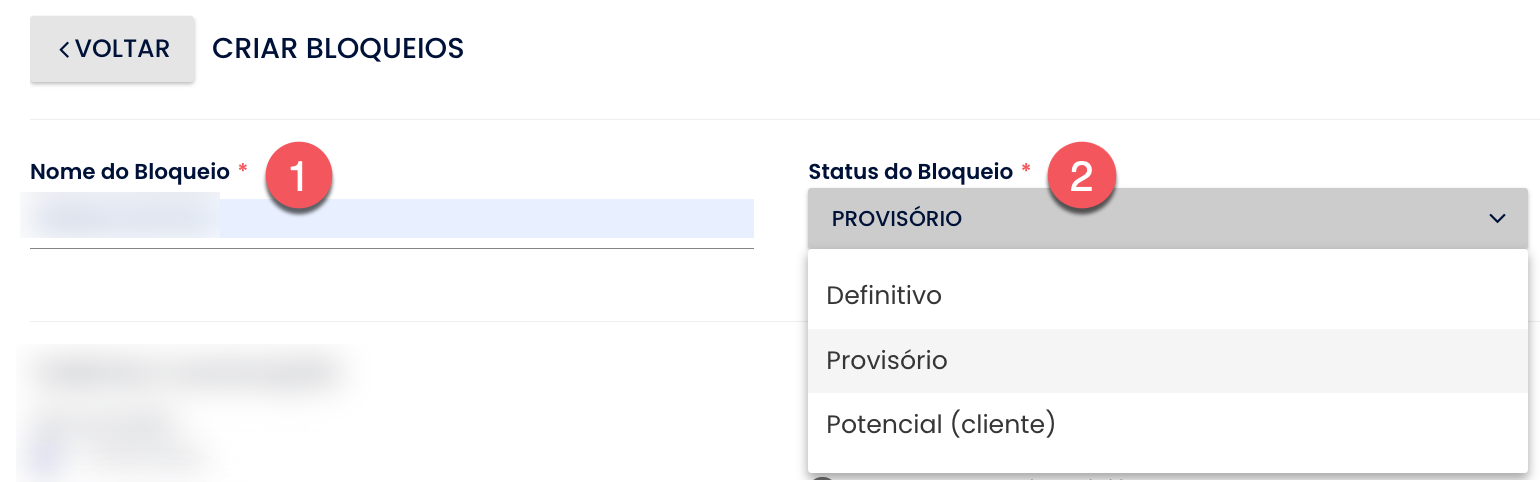Collapse the list using the dropdown chevron arrow
Screen dimensions: 1540x482
click(x=1497, y=218)
